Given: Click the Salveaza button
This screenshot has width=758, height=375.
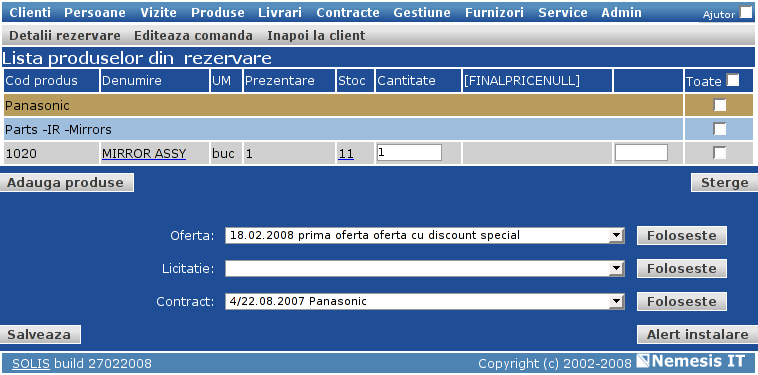Looking at the screenshot, I should 40,334.
